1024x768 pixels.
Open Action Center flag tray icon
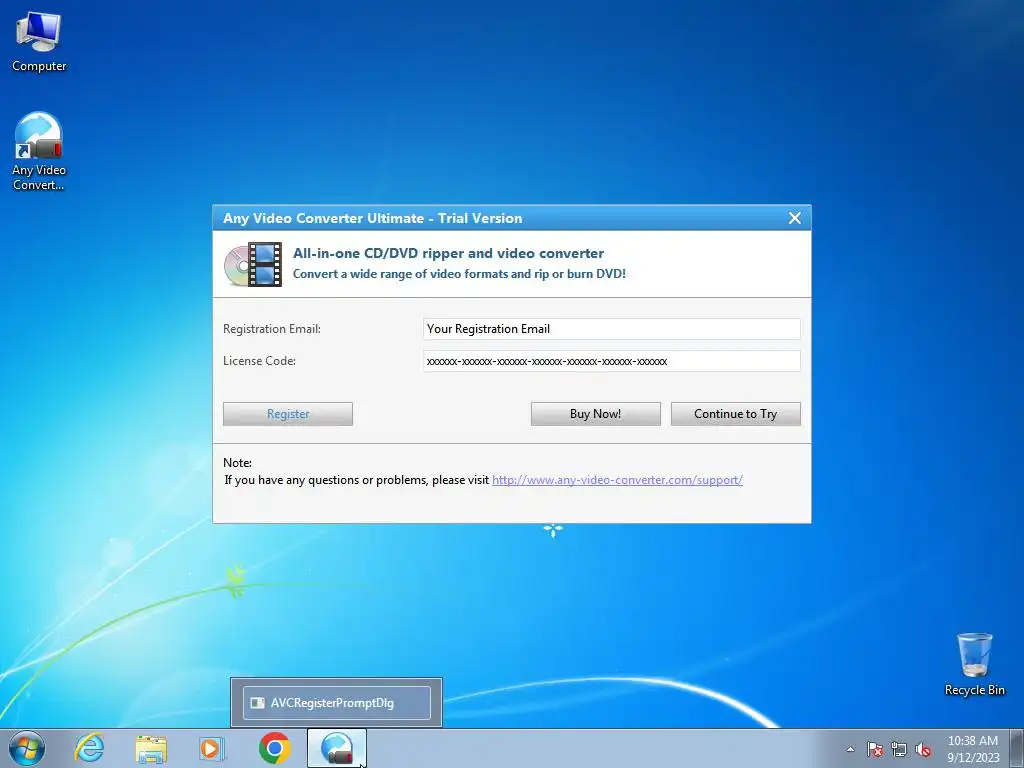[x=874, y=749]
